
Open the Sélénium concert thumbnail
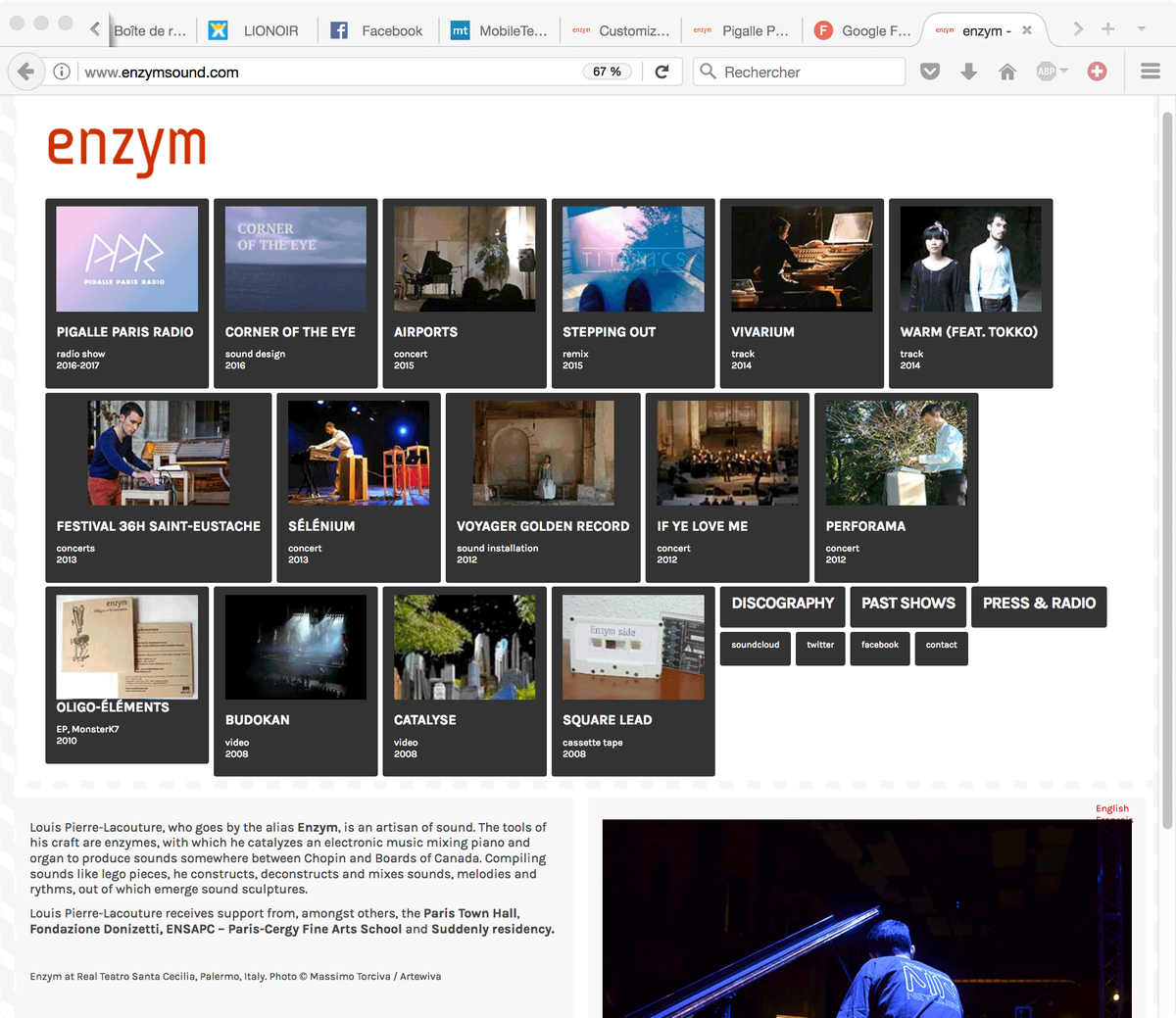click(359, 453)
